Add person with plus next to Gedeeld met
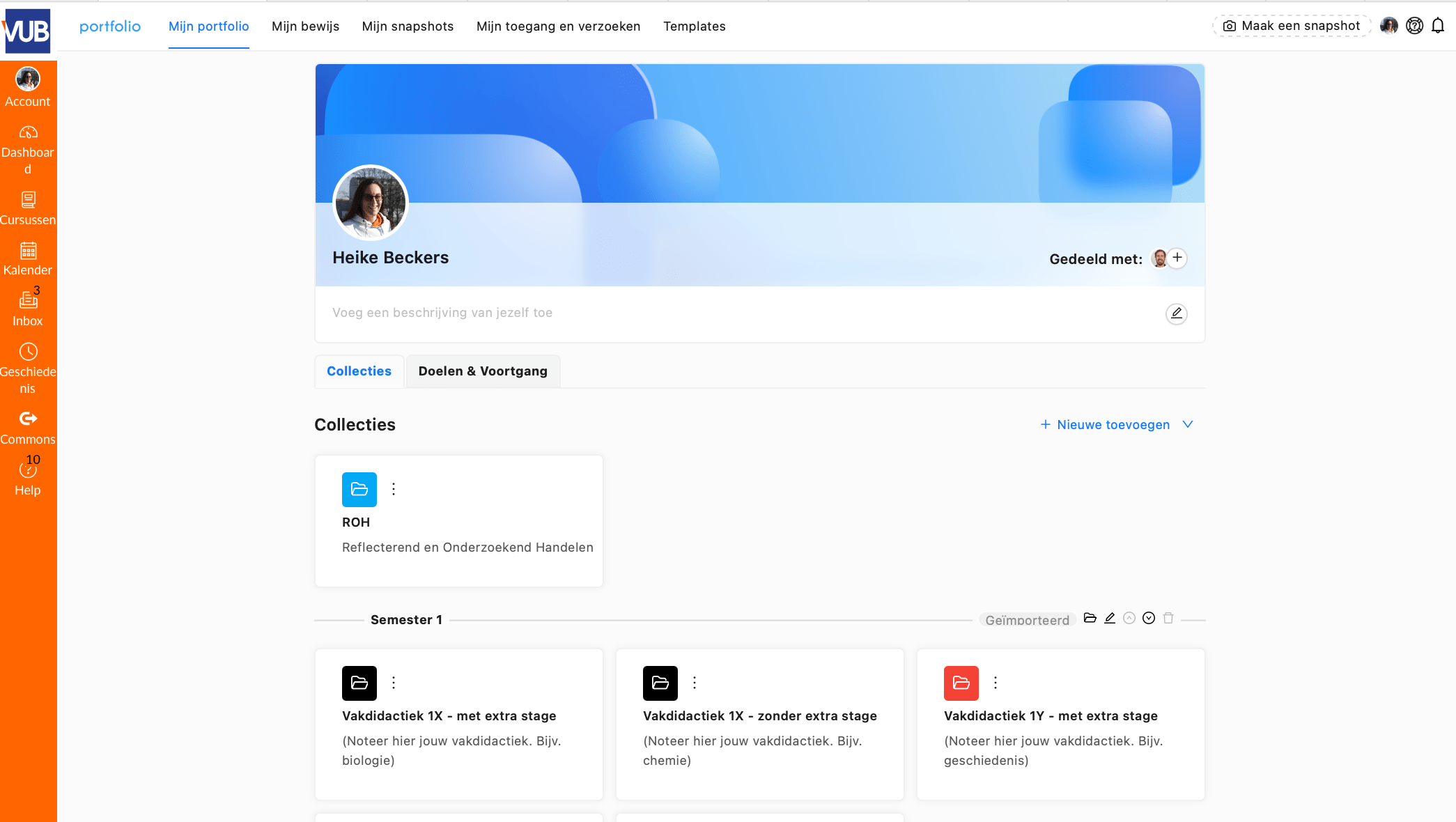The image size is (1456, 822). pos(1177,258)
